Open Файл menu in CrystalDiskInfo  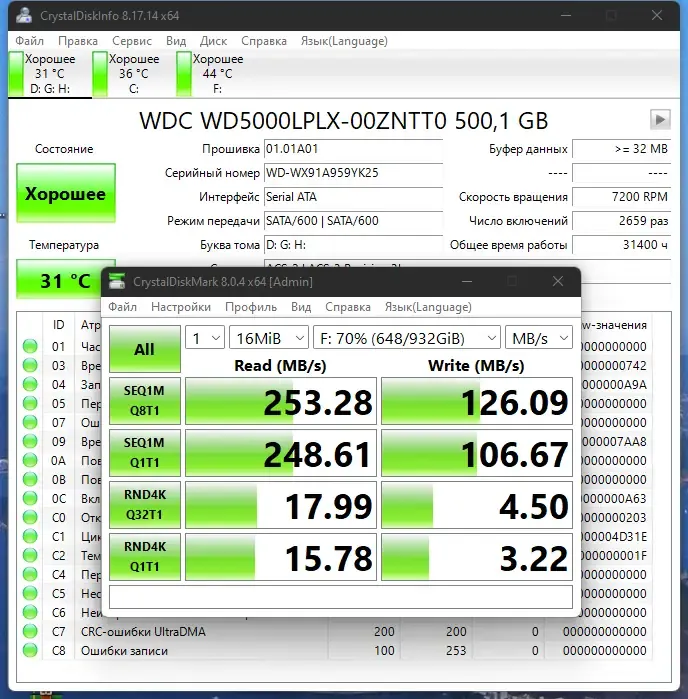[29, 41]
